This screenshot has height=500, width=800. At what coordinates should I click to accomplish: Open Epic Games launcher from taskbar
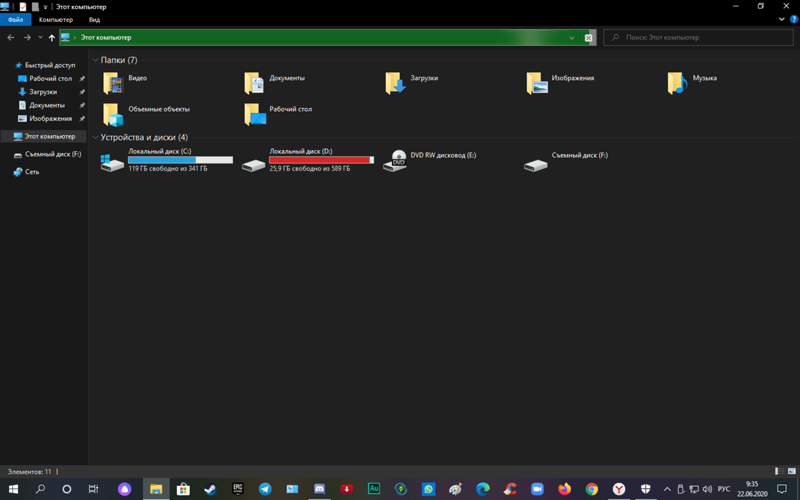point(237,489)
